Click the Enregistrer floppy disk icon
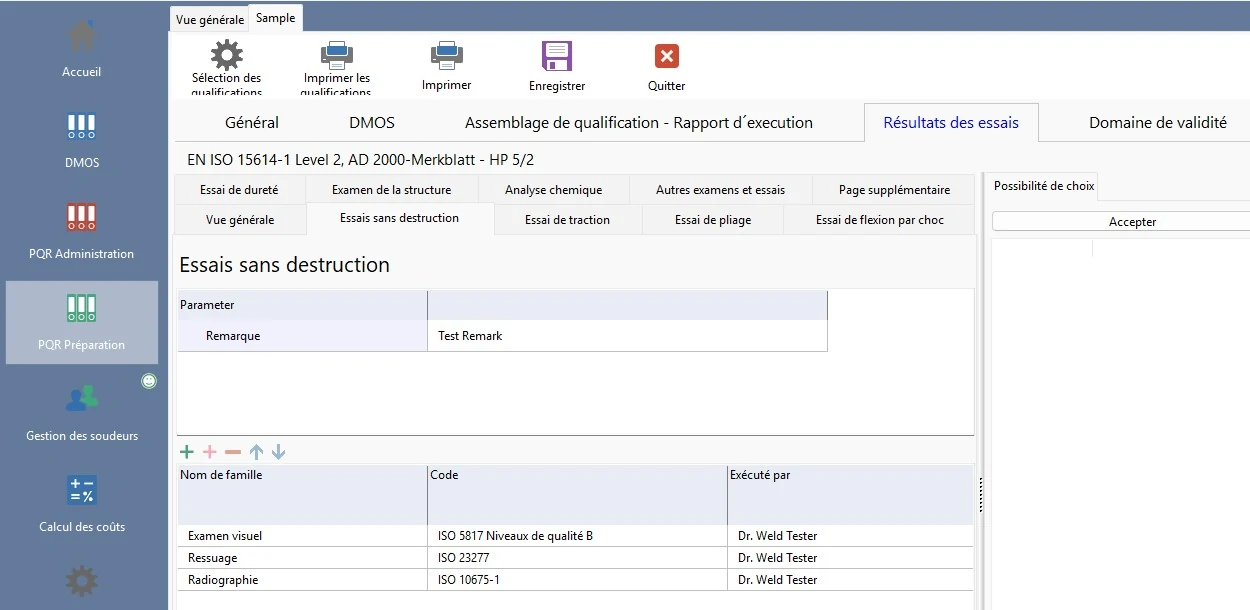1250x610 pixels. [x=557, y=56]
